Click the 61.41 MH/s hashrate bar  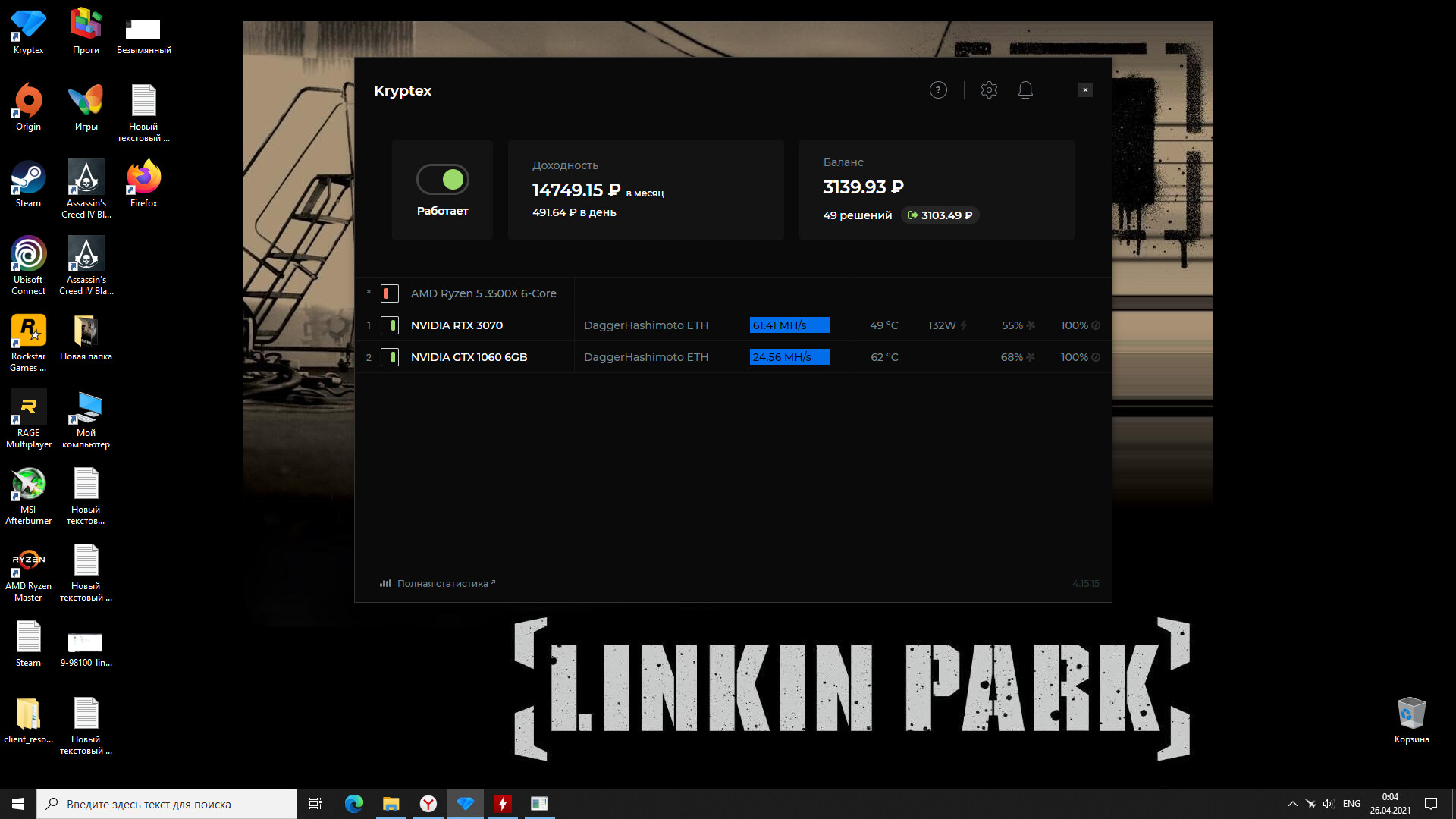coord(789,325)
